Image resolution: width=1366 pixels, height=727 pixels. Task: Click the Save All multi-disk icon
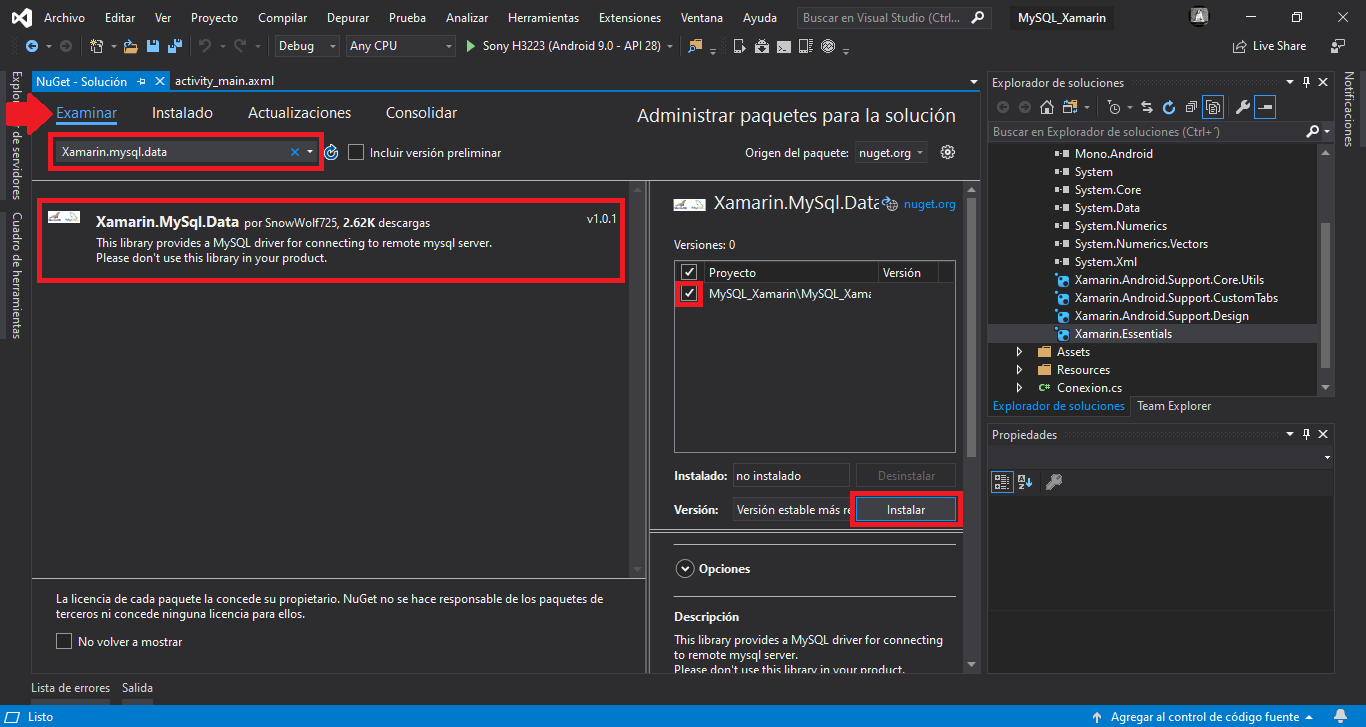tap(175, 46)
